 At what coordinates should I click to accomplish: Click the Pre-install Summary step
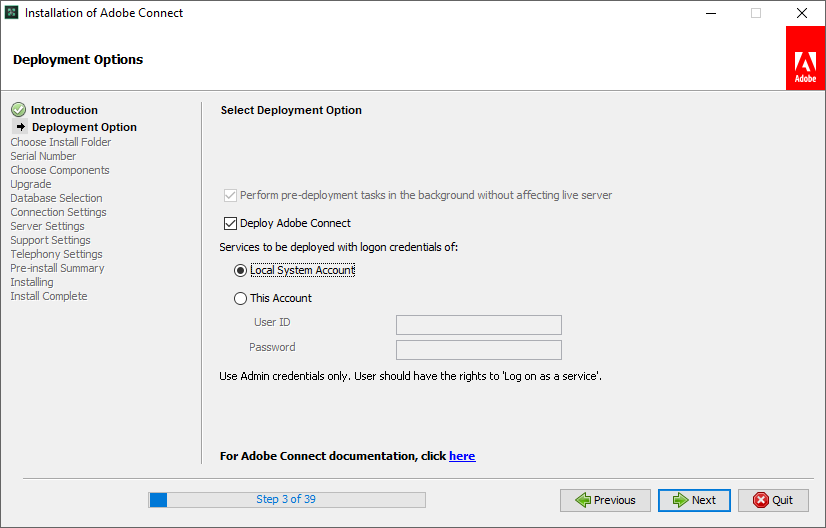(57, 268)
